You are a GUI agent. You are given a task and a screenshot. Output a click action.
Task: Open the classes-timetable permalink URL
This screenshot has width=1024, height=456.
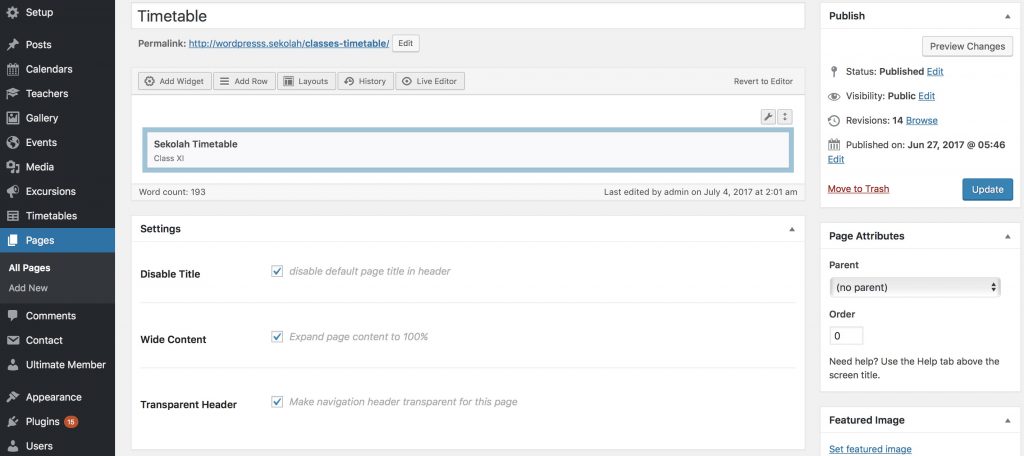pos(289,44)
